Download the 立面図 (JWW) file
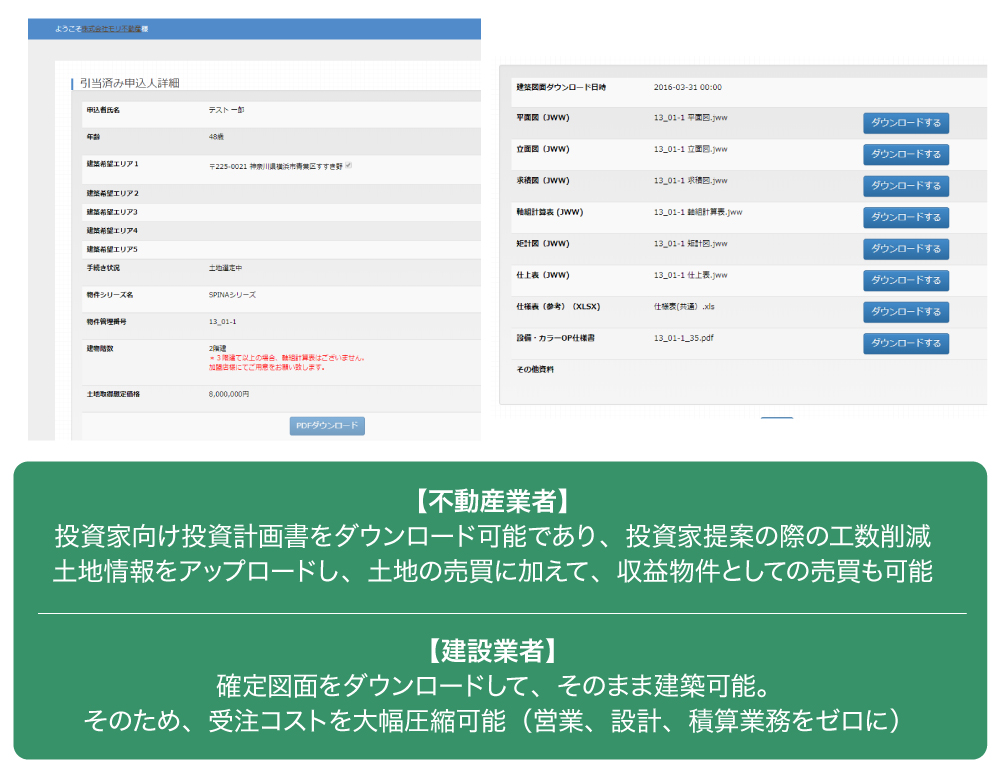 [906, 154]
